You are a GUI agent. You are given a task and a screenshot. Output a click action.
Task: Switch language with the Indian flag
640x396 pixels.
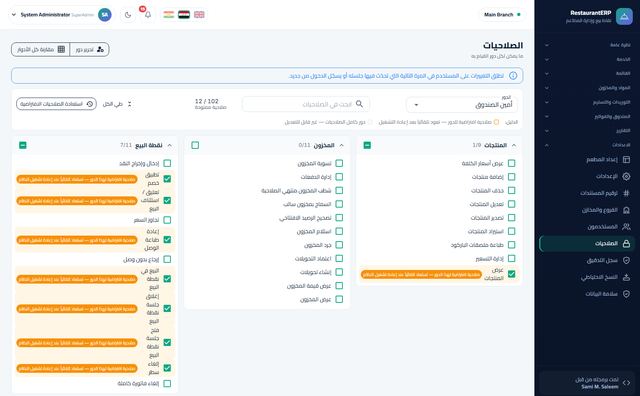tap(169, 15)
